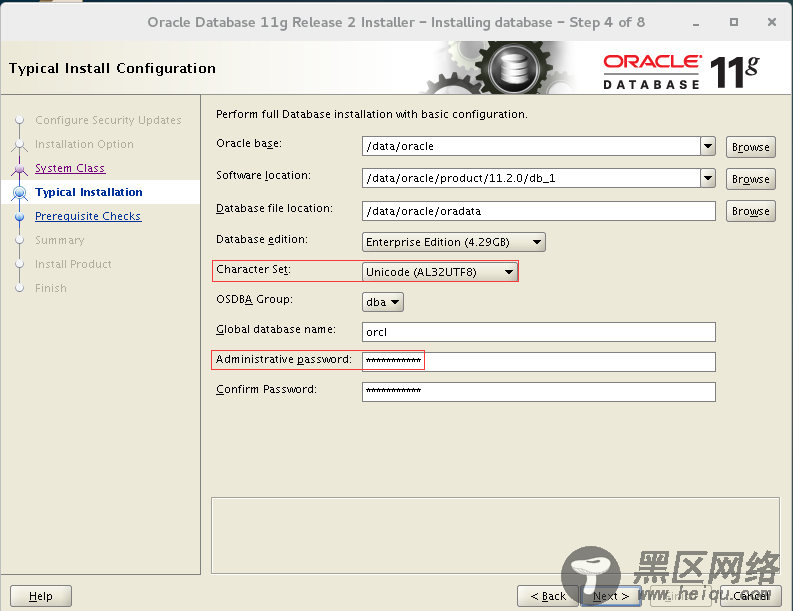
Task: Click the Install Product step label
Action: [x=73, y=264]
